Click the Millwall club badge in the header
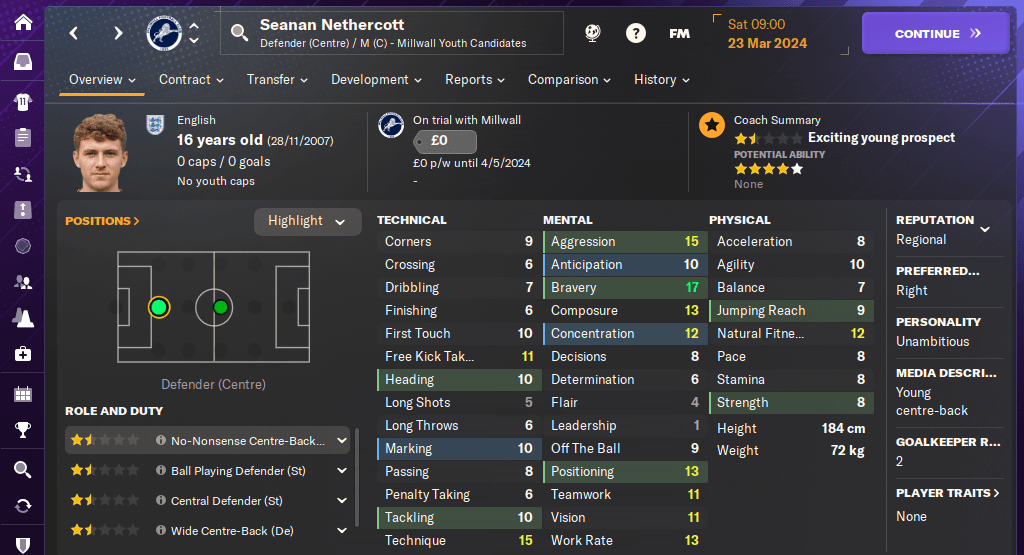 [x=163, y=33]
